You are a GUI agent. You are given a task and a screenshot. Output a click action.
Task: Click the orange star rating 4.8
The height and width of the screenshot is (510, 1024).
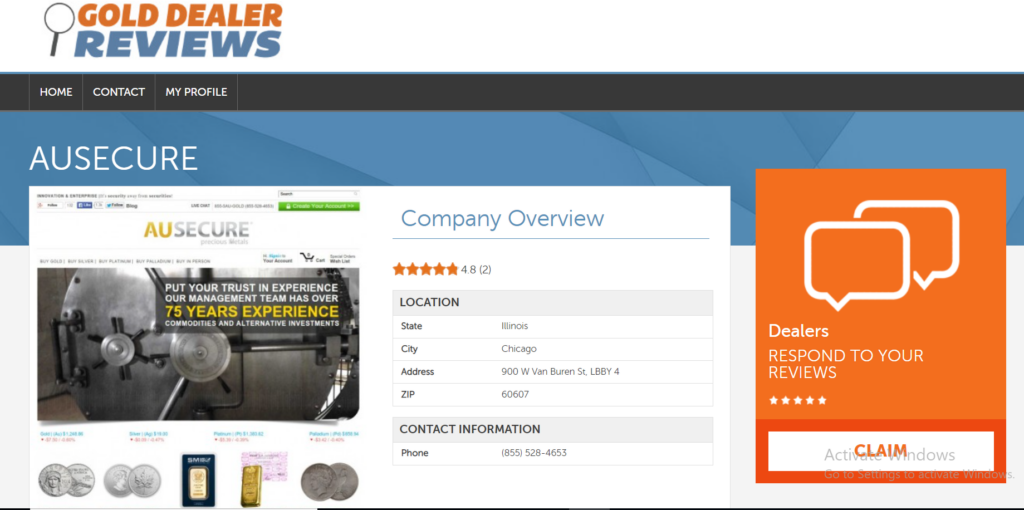click(426, 269)
